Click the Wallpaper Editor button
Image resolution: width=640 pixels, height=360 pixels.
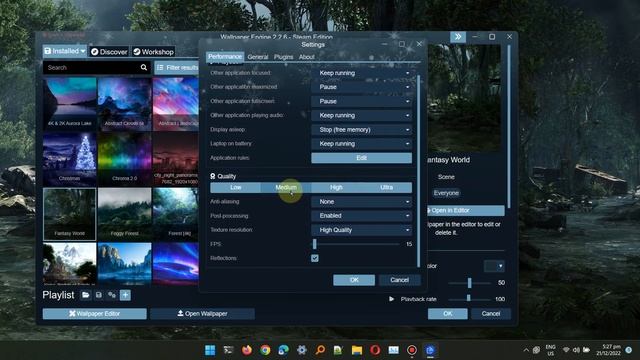[x=95, y=313]
